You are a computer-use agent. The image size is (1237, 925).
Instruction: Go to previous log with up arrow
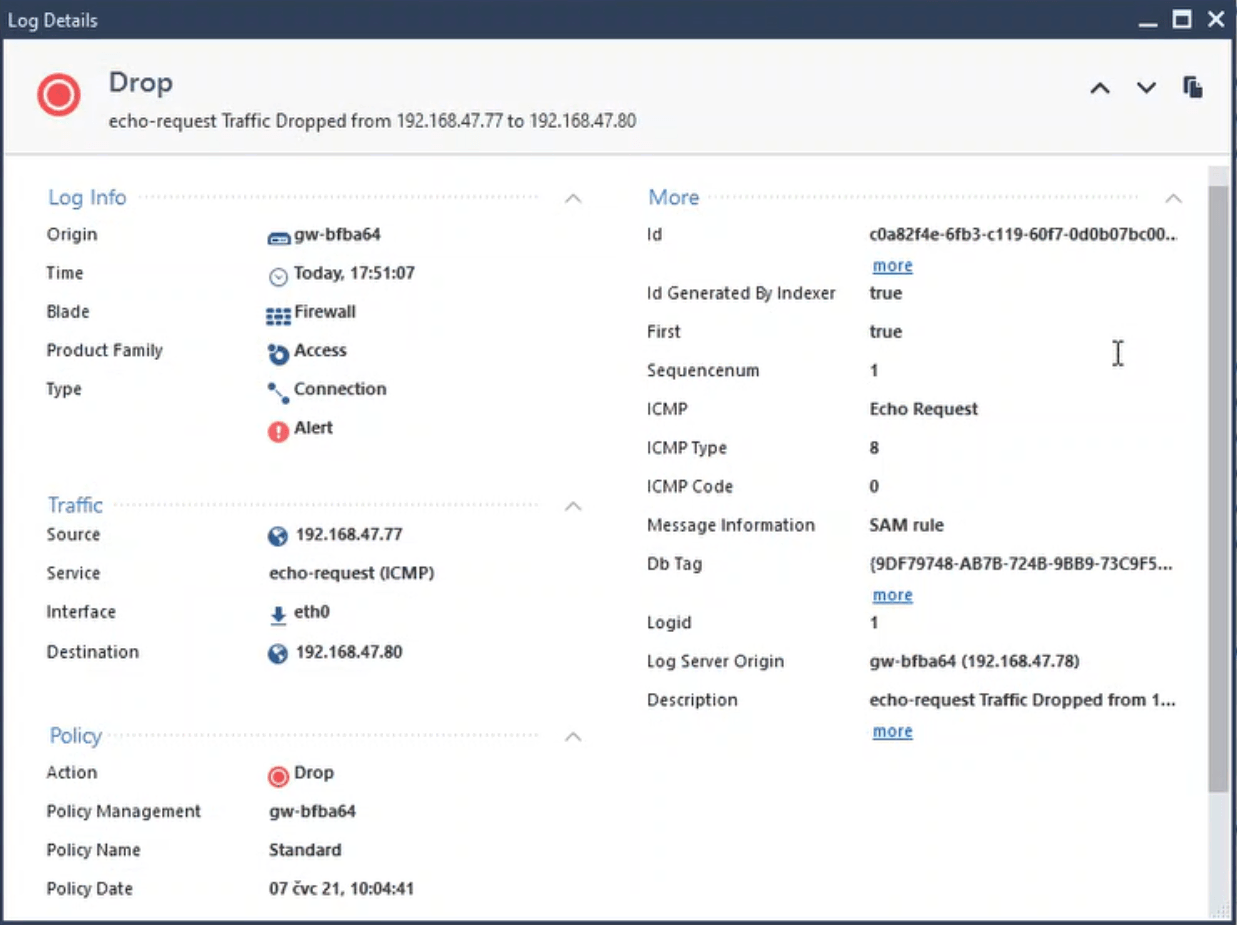click(x=1100, y=88)
